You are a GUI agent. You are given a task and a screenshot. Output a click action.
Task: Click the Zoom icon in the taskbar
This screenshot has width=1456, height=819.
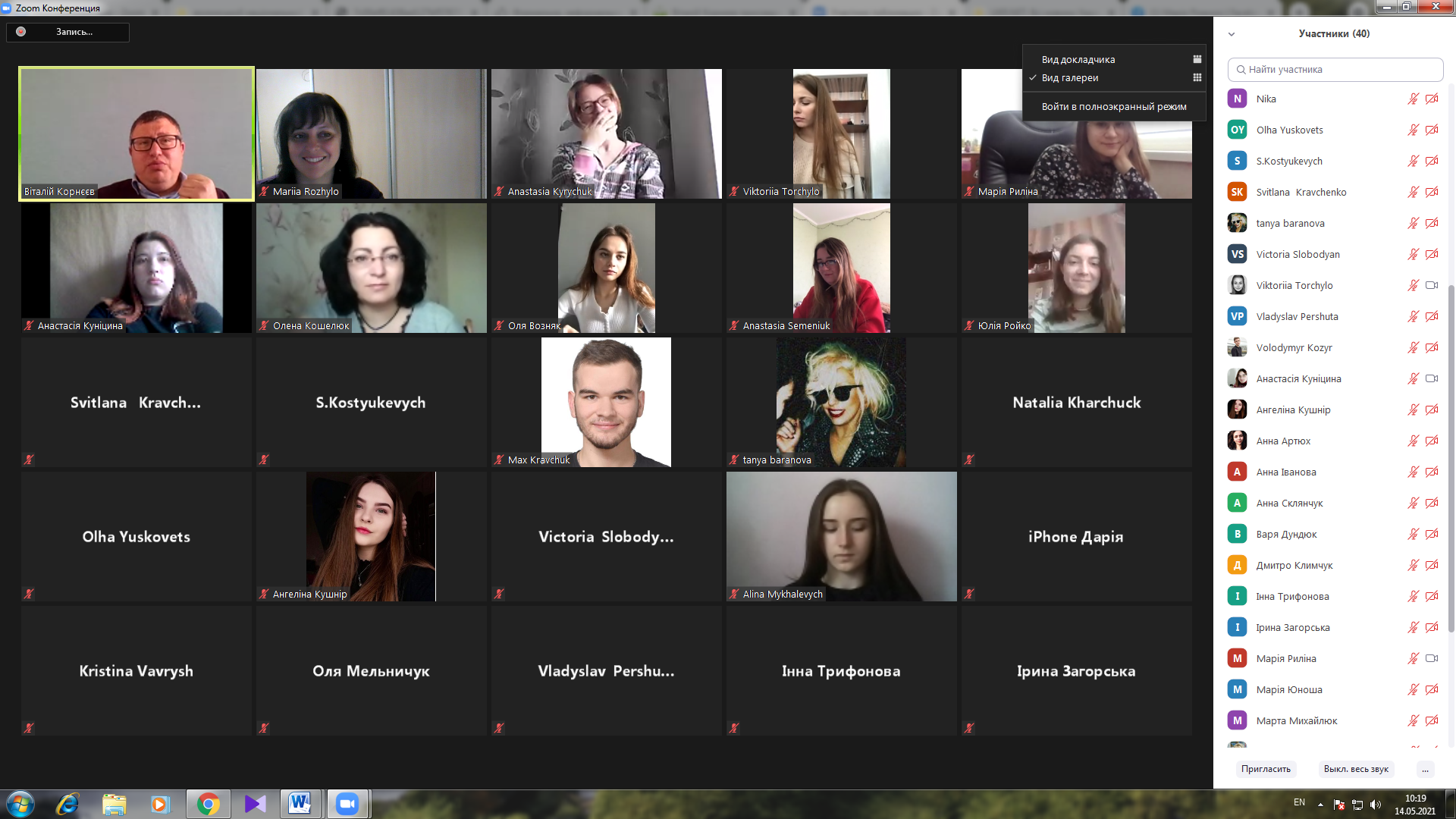[347, 803]
